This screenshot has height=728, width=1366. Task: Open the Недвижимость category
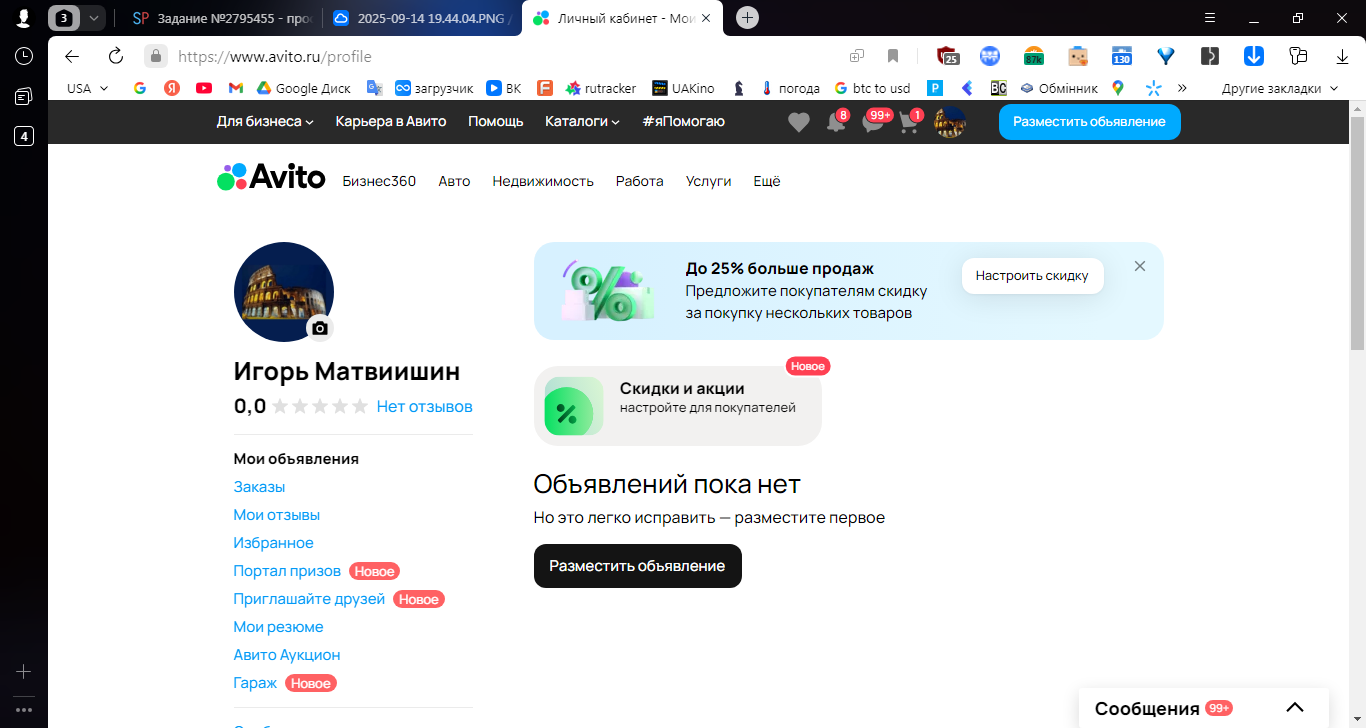[x=543, y=181]
